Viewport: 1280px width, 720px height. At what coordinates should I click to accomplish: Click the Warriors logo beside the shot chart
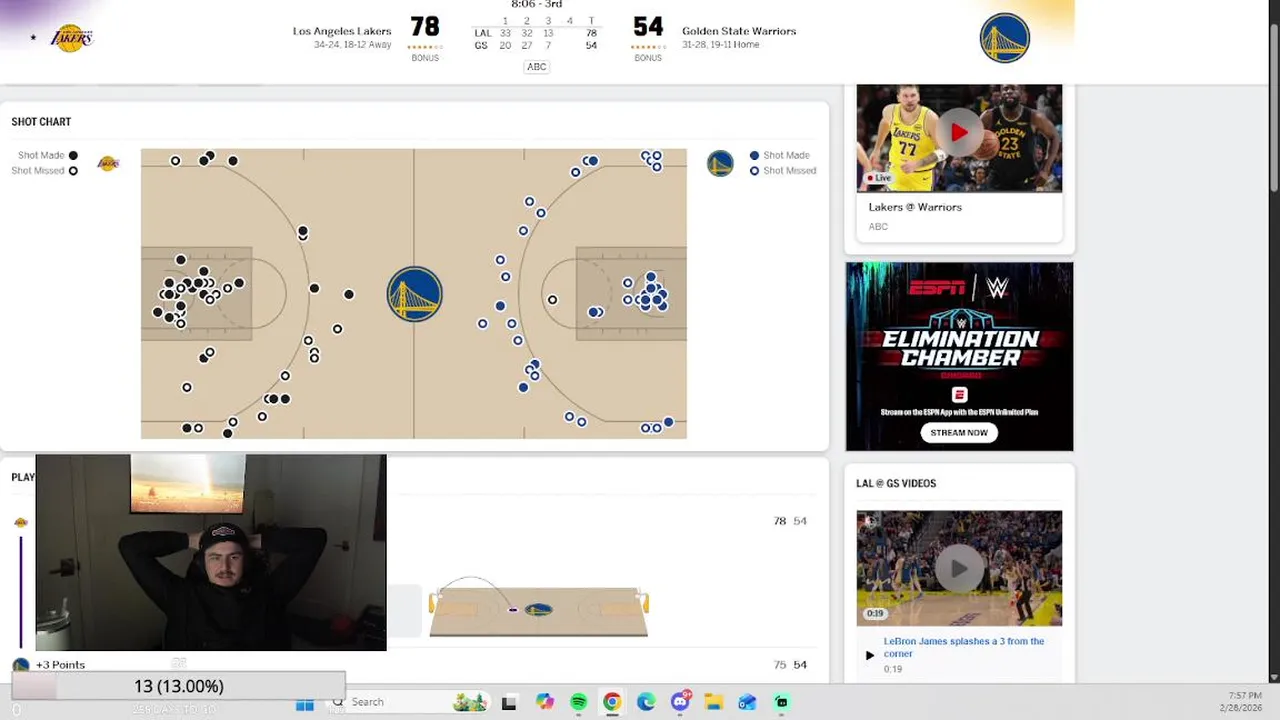(x=720, y=163)
